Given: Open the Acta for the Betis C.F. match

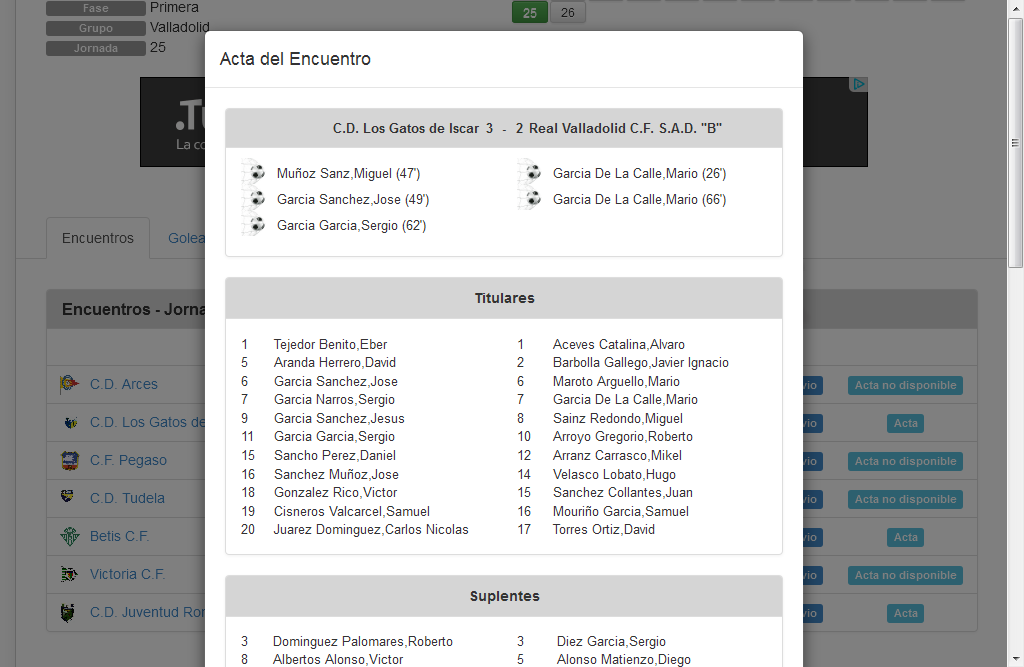Looking at the screenshot, I should click(x=905, y=537).
